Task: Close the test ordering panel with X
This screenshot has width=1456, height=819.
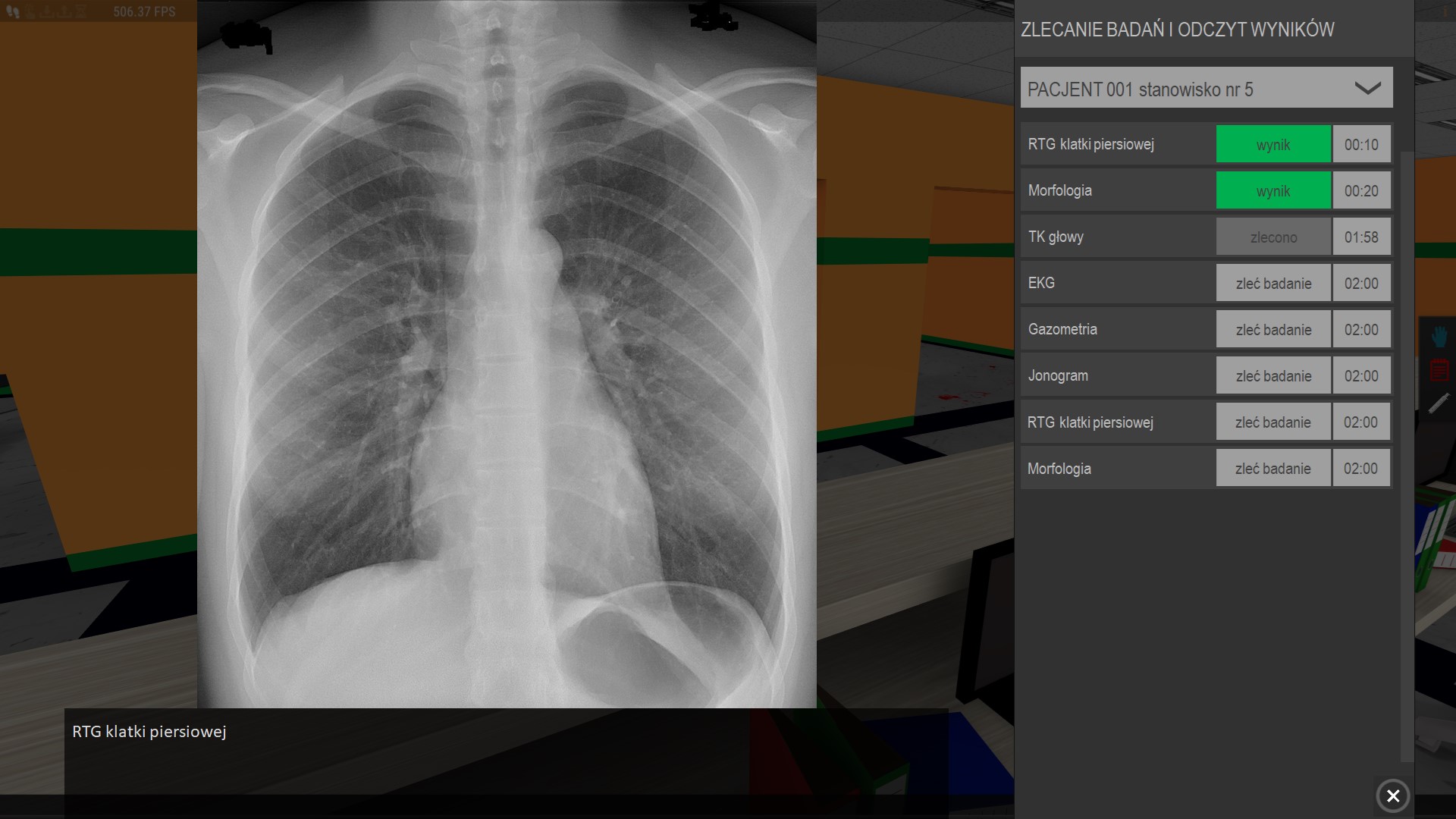Action: coord(1392,795)
